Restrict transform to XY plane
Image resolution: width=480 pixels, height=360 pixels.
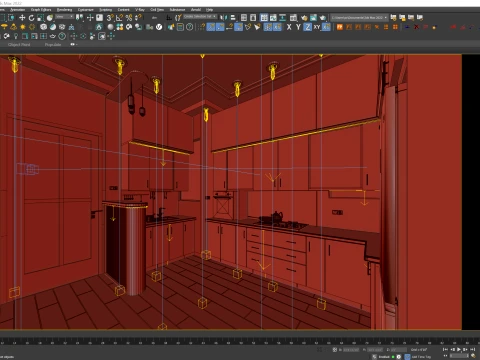pos(317,27)
